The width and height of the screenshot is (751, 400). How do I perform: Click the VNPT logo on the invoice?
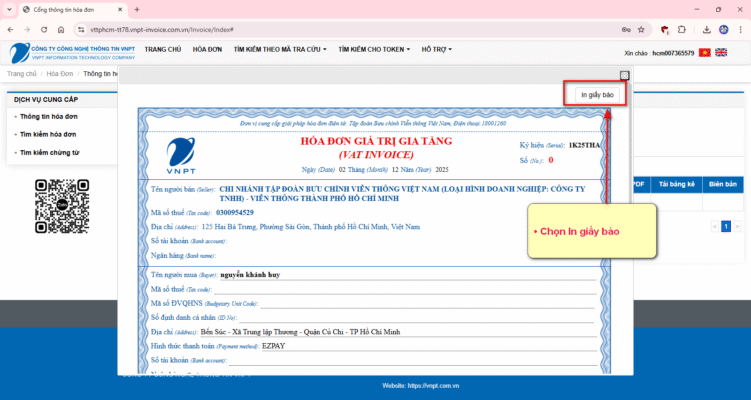coord(181,156)
